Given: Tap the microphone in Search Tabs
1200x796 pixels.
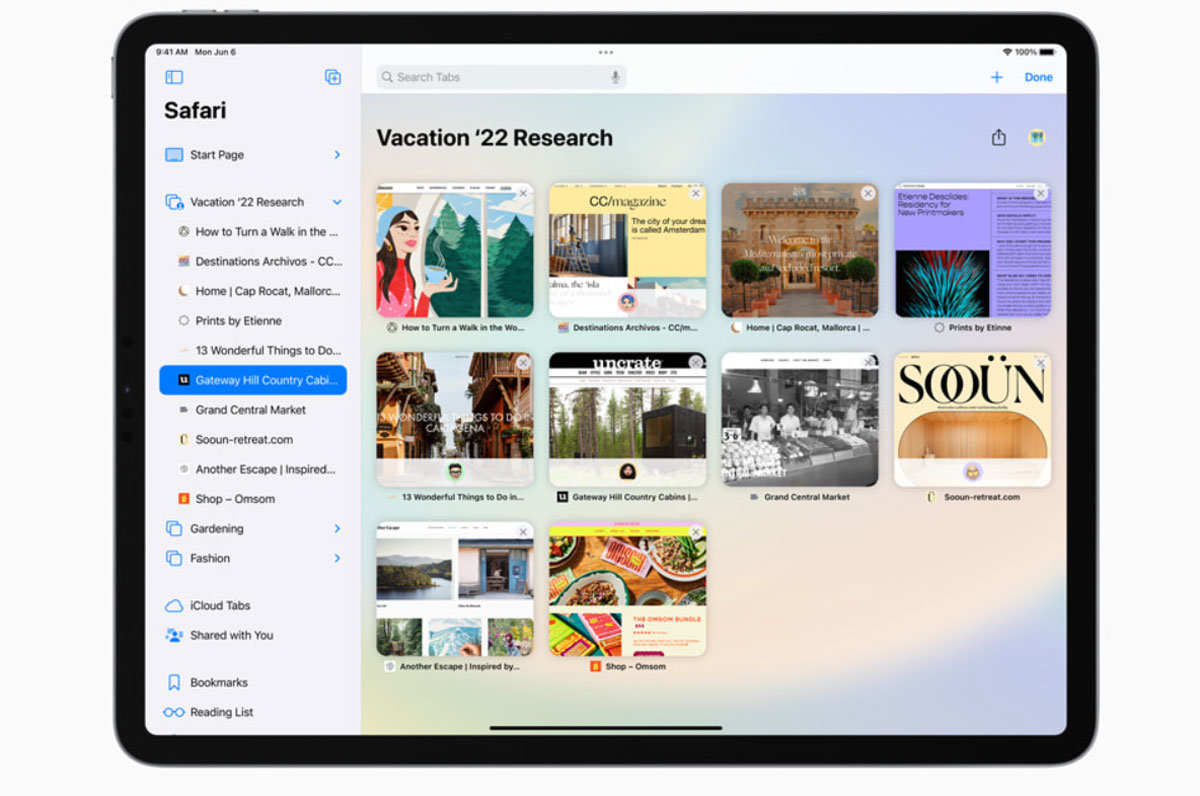Looking at the screenshot, I should point(615,77).
